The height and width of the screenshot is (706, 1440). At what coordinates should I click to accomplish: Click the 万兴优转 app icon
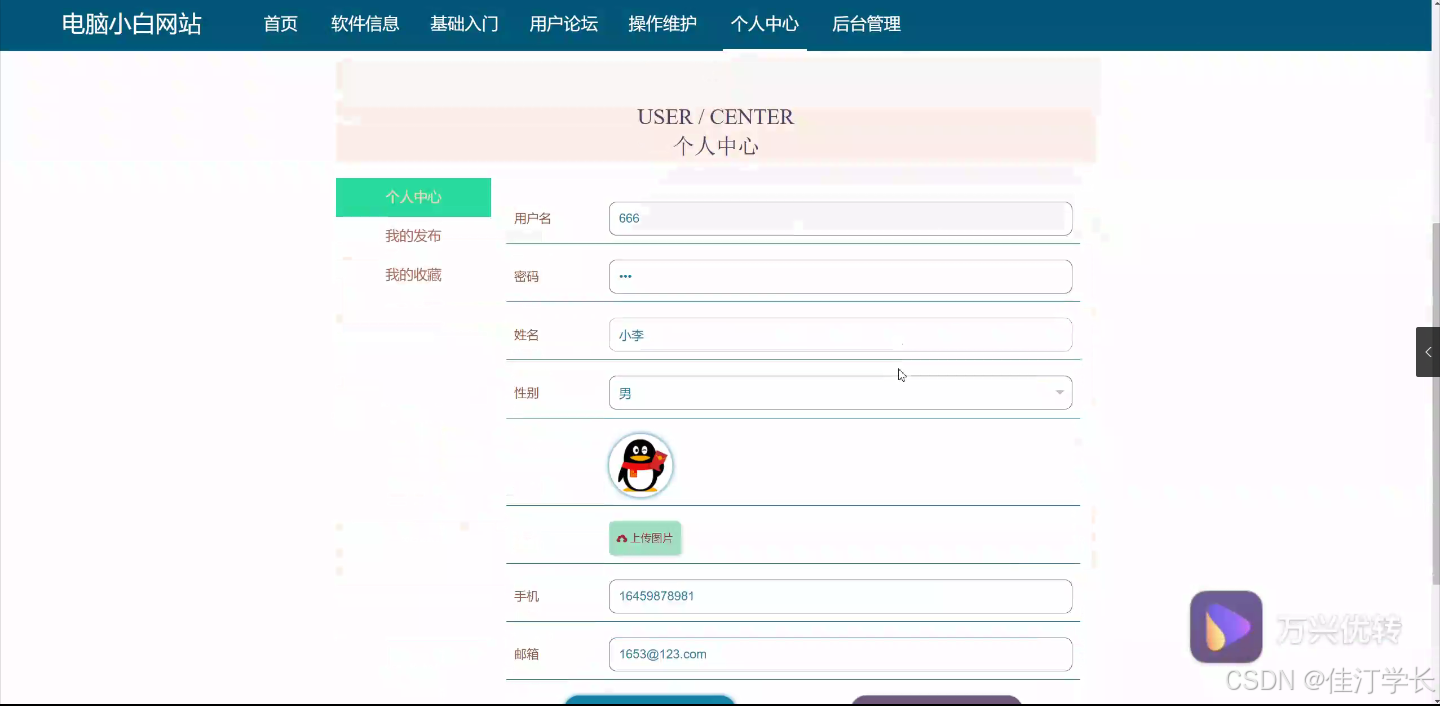[x=1226, y=627]
